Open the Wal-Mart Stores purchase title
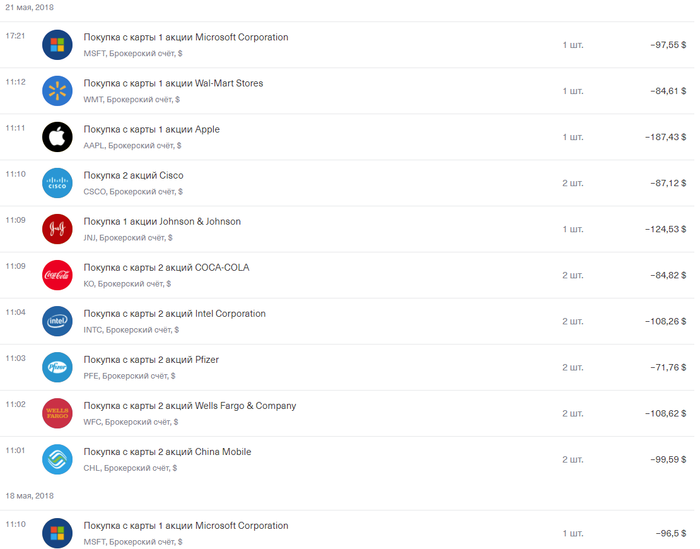Viewport: 700px width, 549px height. coord(173,84)
